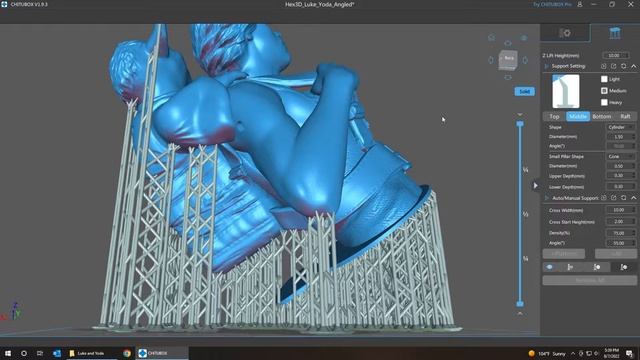640x360 pixels.
Task: Click top handle of the layer slider
Action: (520, 123)
